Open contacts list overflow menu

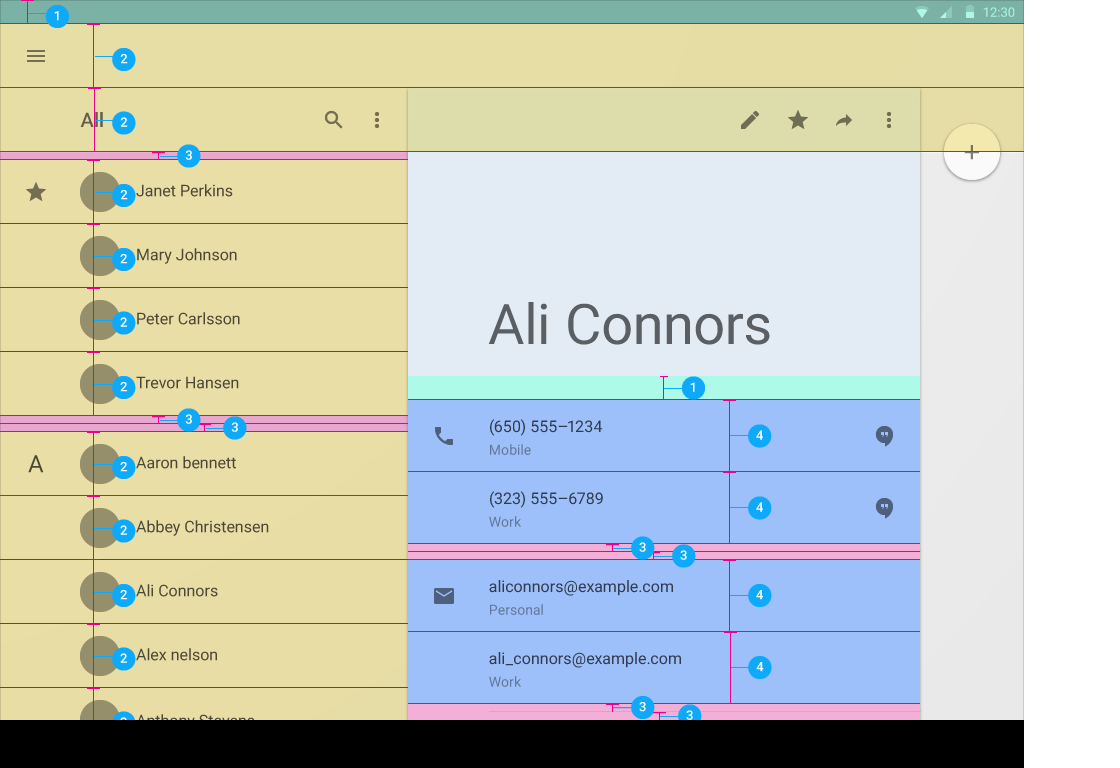377,120
